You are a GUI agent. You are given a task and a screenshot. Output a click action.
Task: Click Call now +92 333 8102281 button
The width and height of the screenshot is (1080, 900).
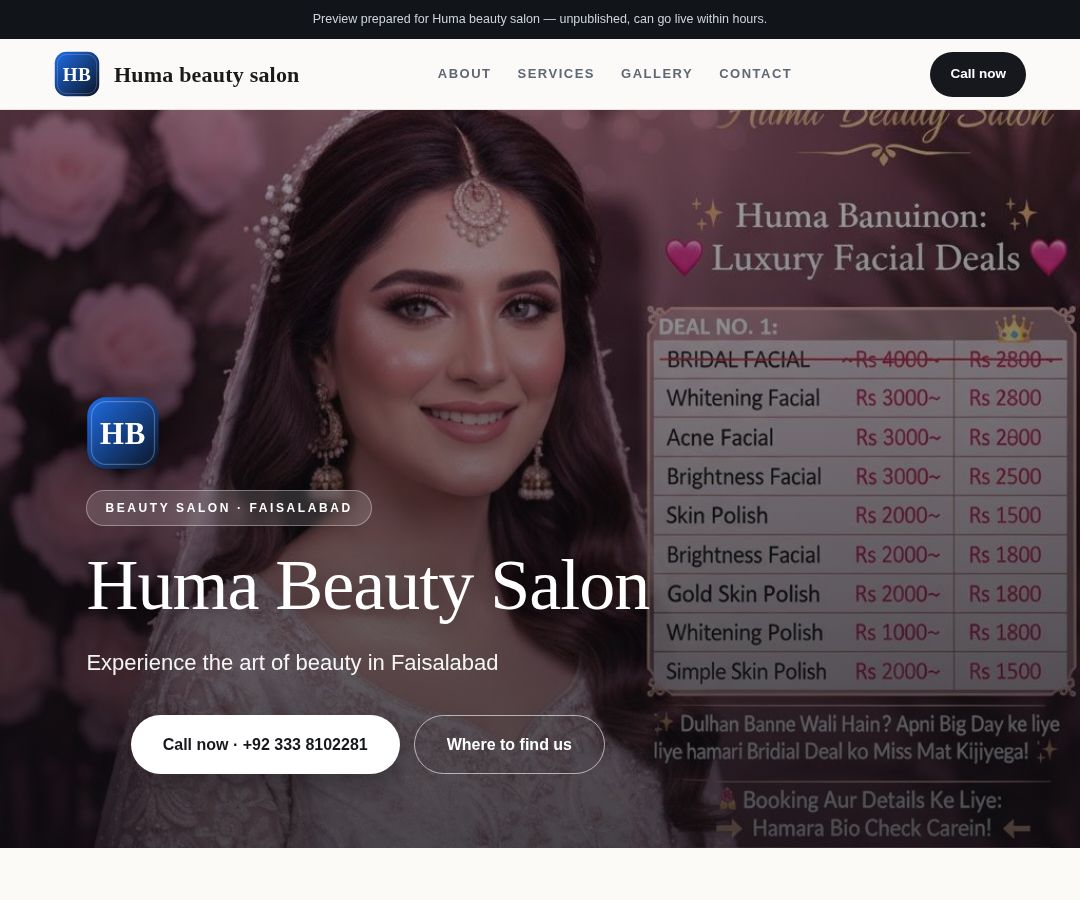265,744
